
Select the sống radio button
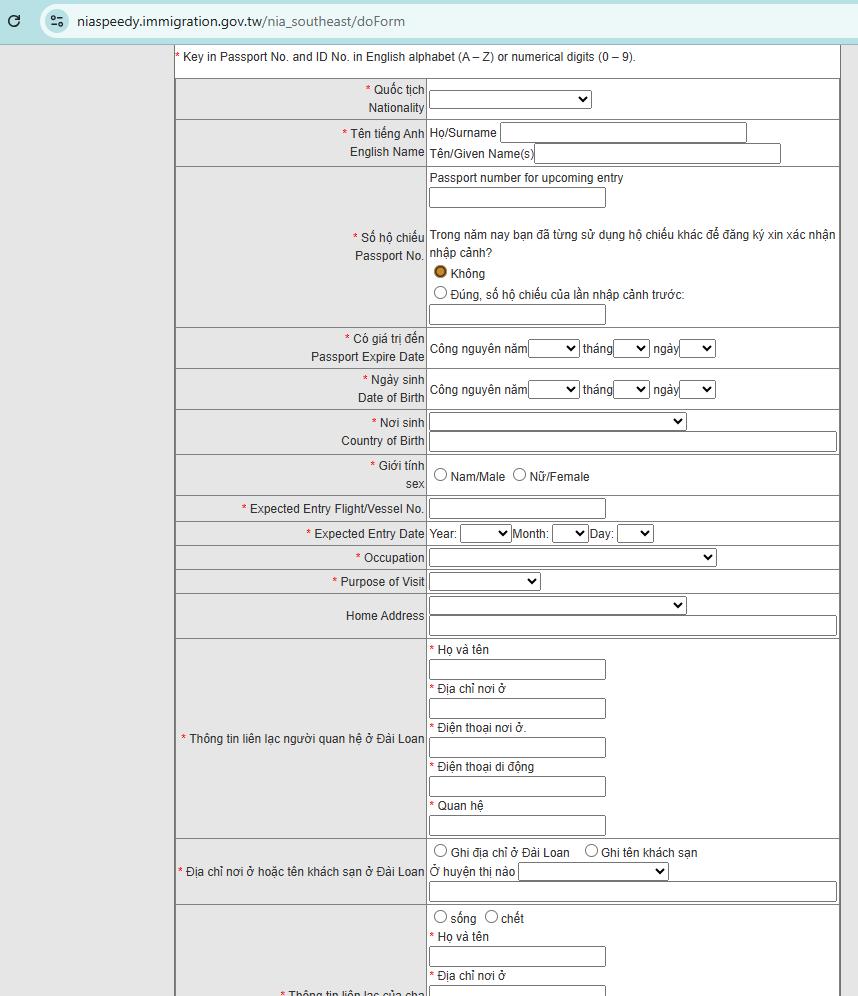click(440, 915)
